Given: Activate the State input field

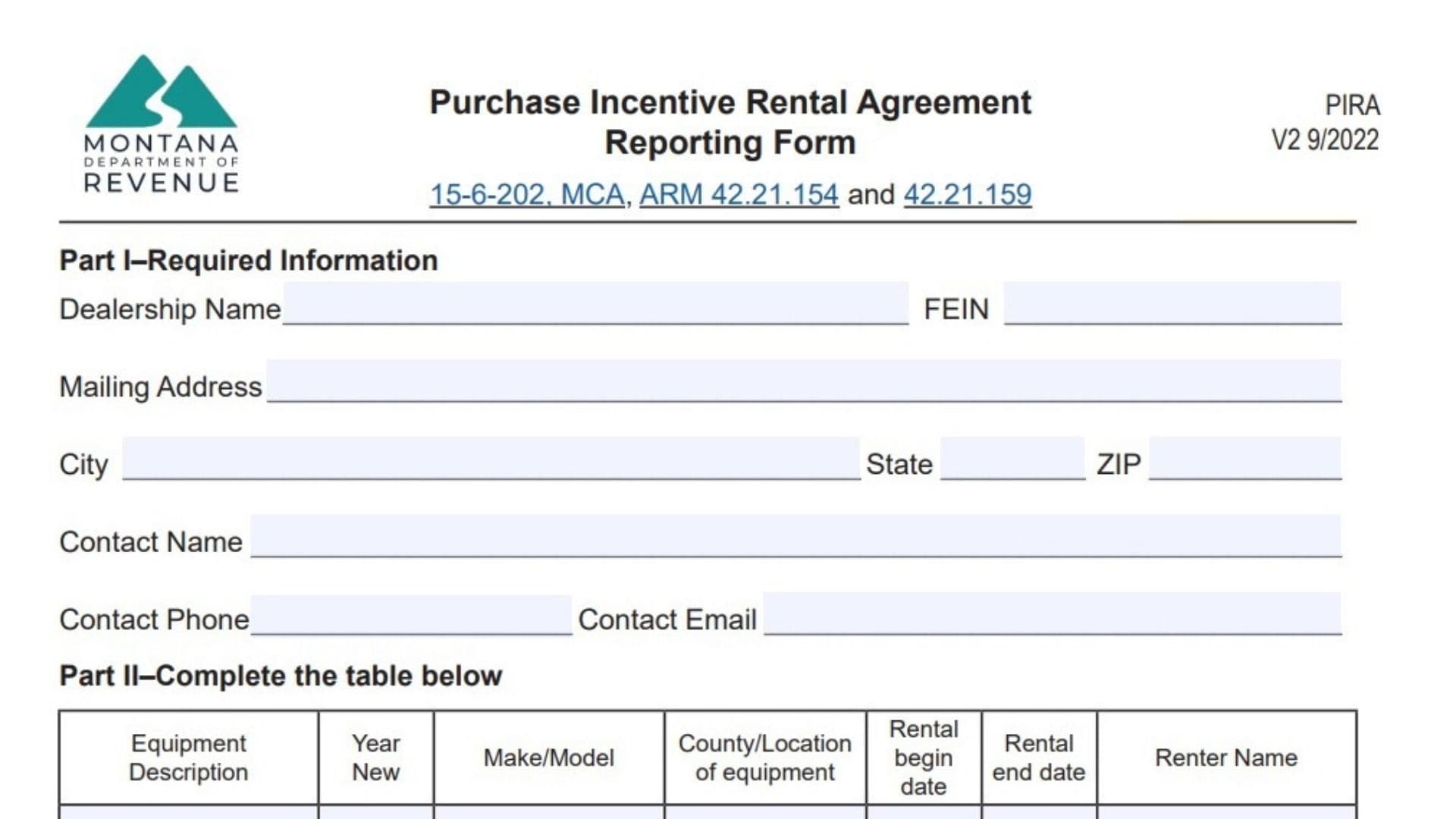Looking at the screenshot, I should coord(1012,459).
